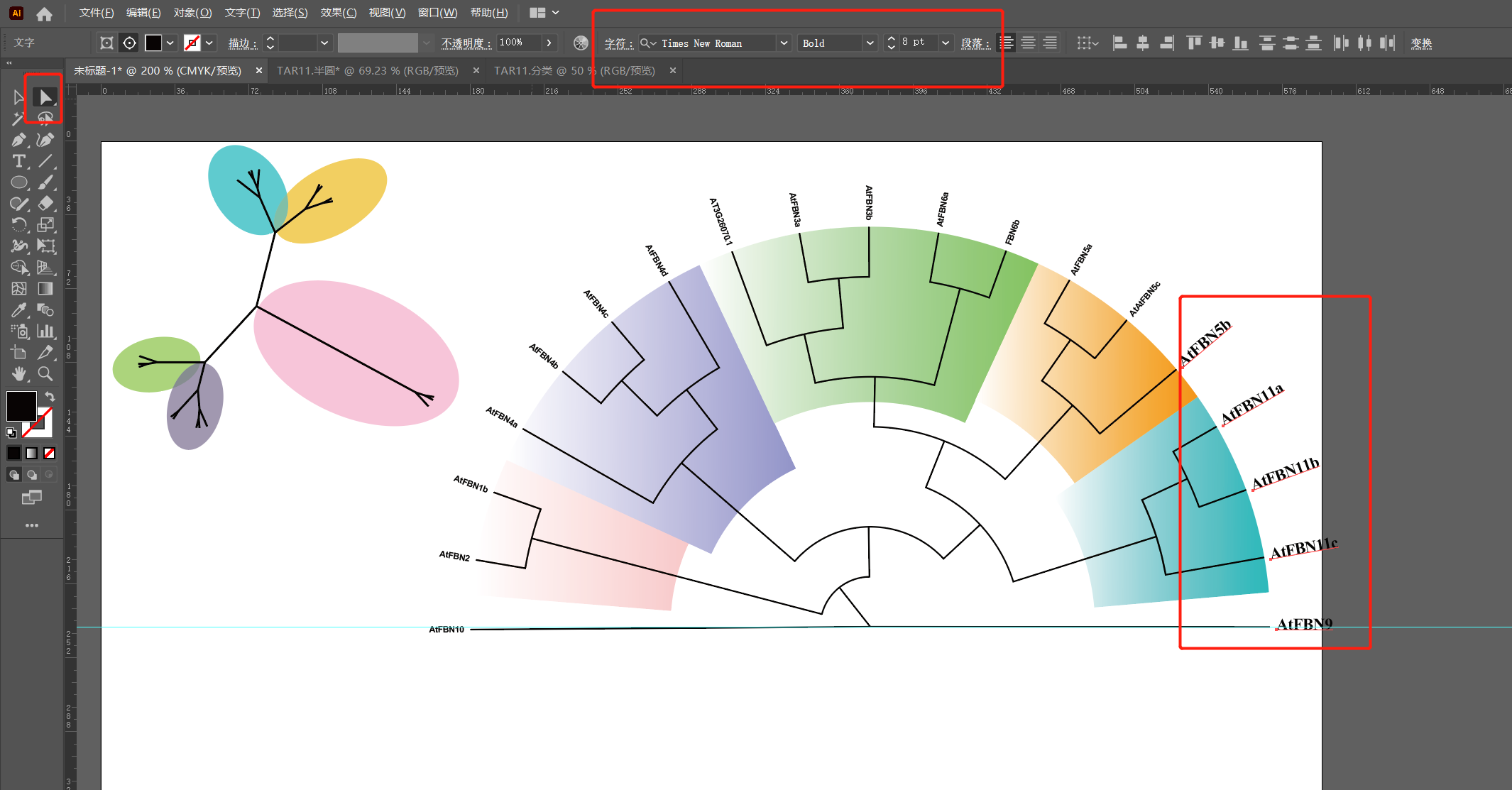Swap fill and stroke colors
1512x790 pixels.
point(50,396)
